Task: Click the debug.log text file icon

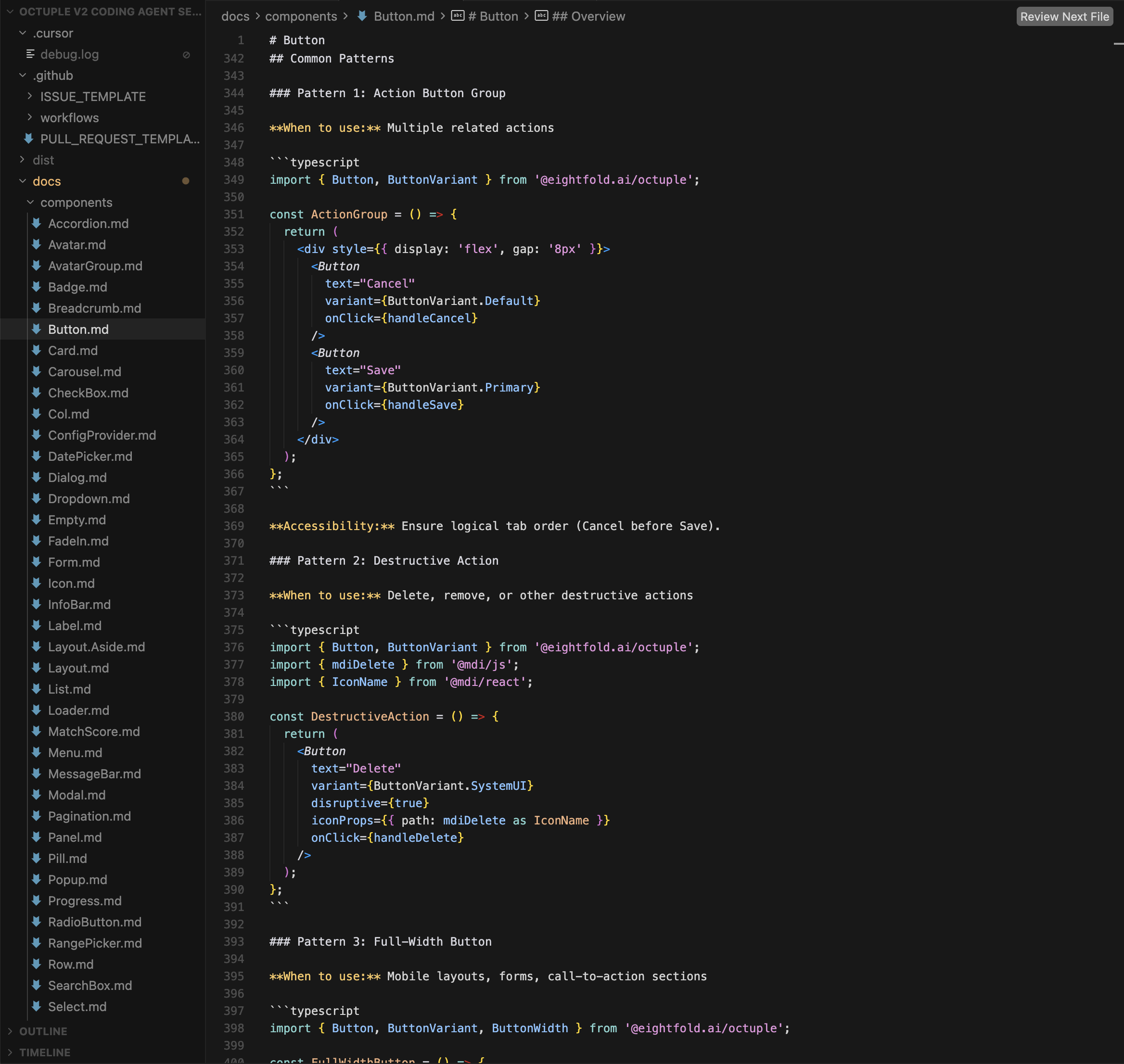Action: tap(30, 54)
